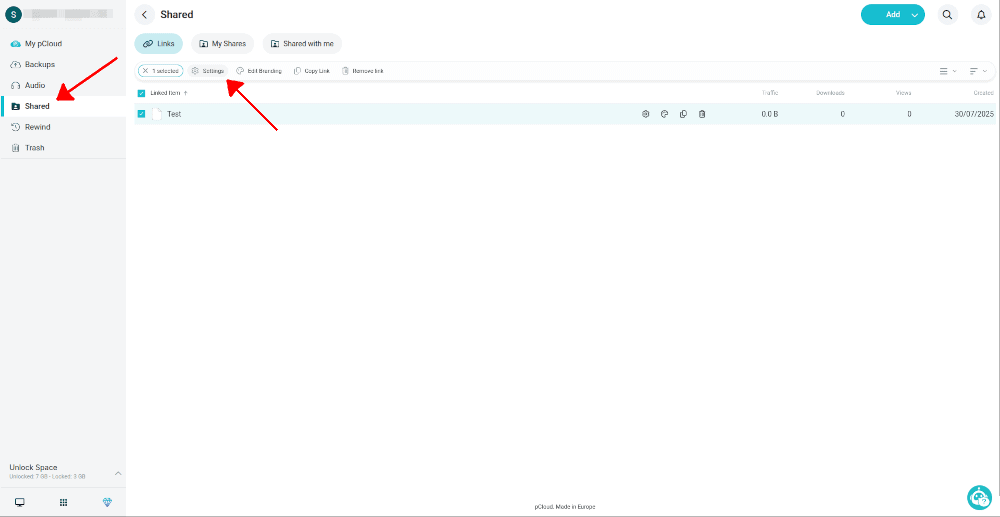
Task: Sort by the Downloads column header
Action: tap(830, 93)
